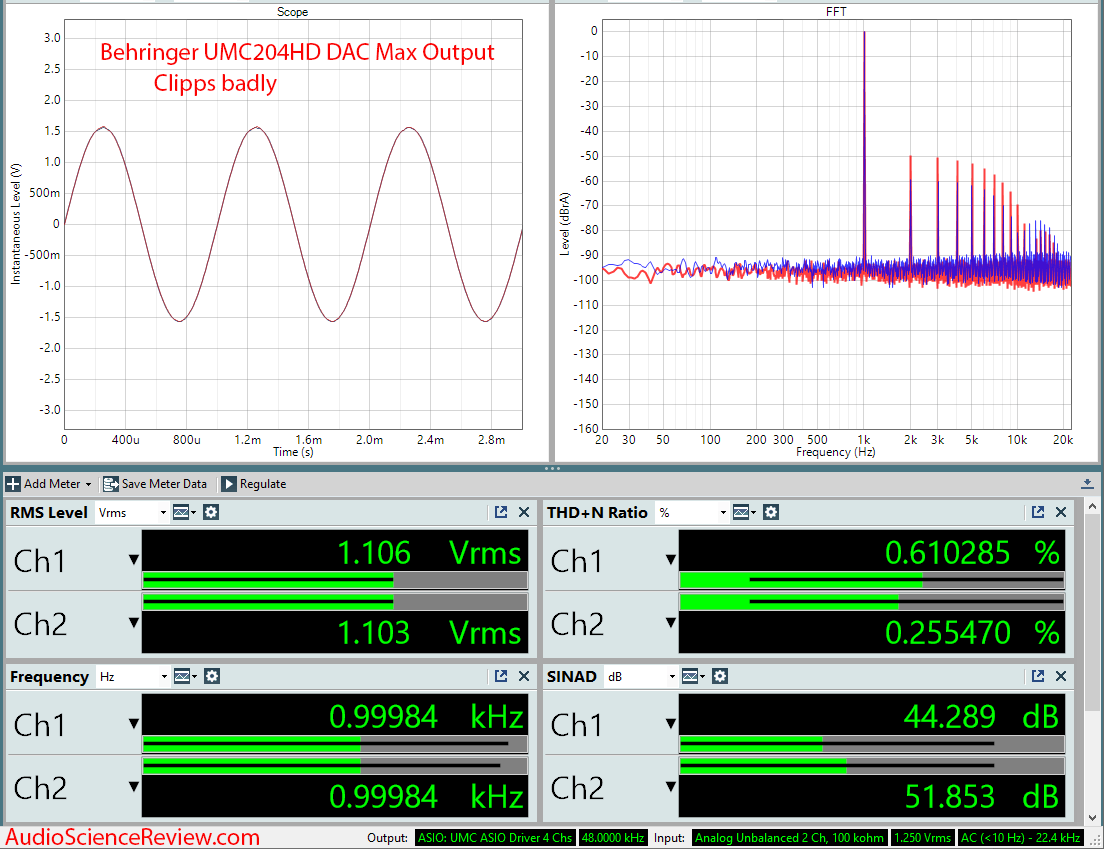Image resolution: width=1104 pixels, height=849 pixels.
Task: Expand RMS Level Ch2 channel arrow
Action: [x=134, y=623]
